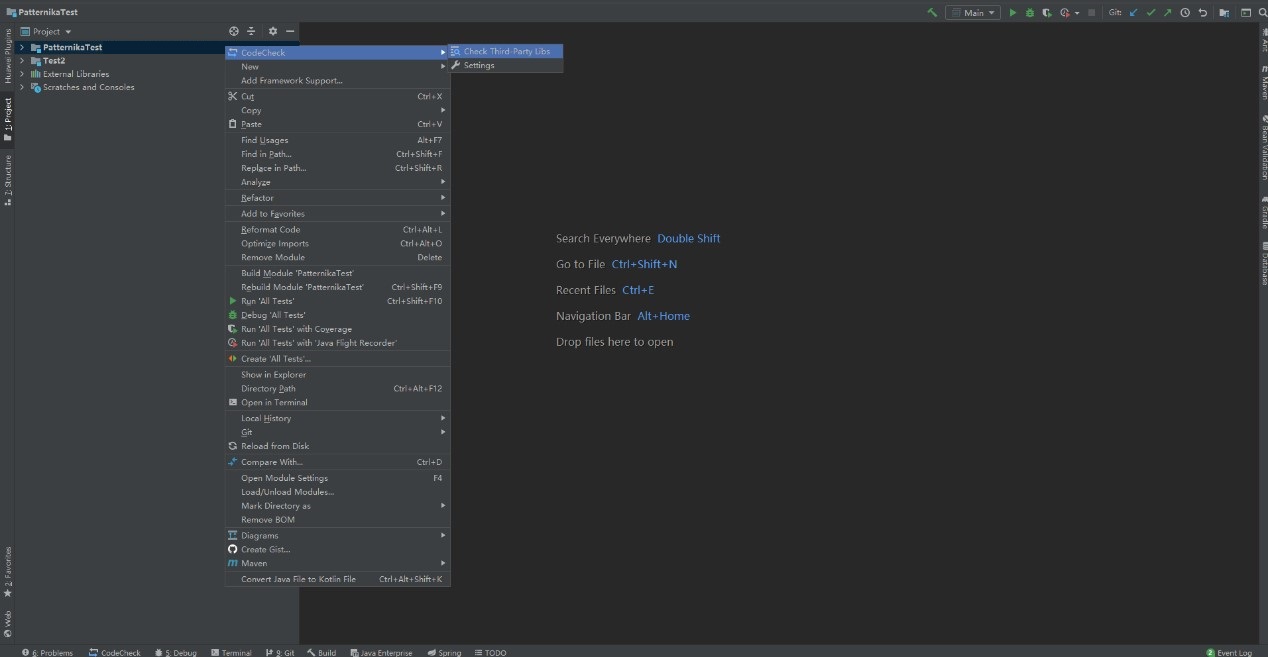Open the Spring tool window tab
Screen dimensions: 1268x657
pyautogui.click(x=444, y=653)
